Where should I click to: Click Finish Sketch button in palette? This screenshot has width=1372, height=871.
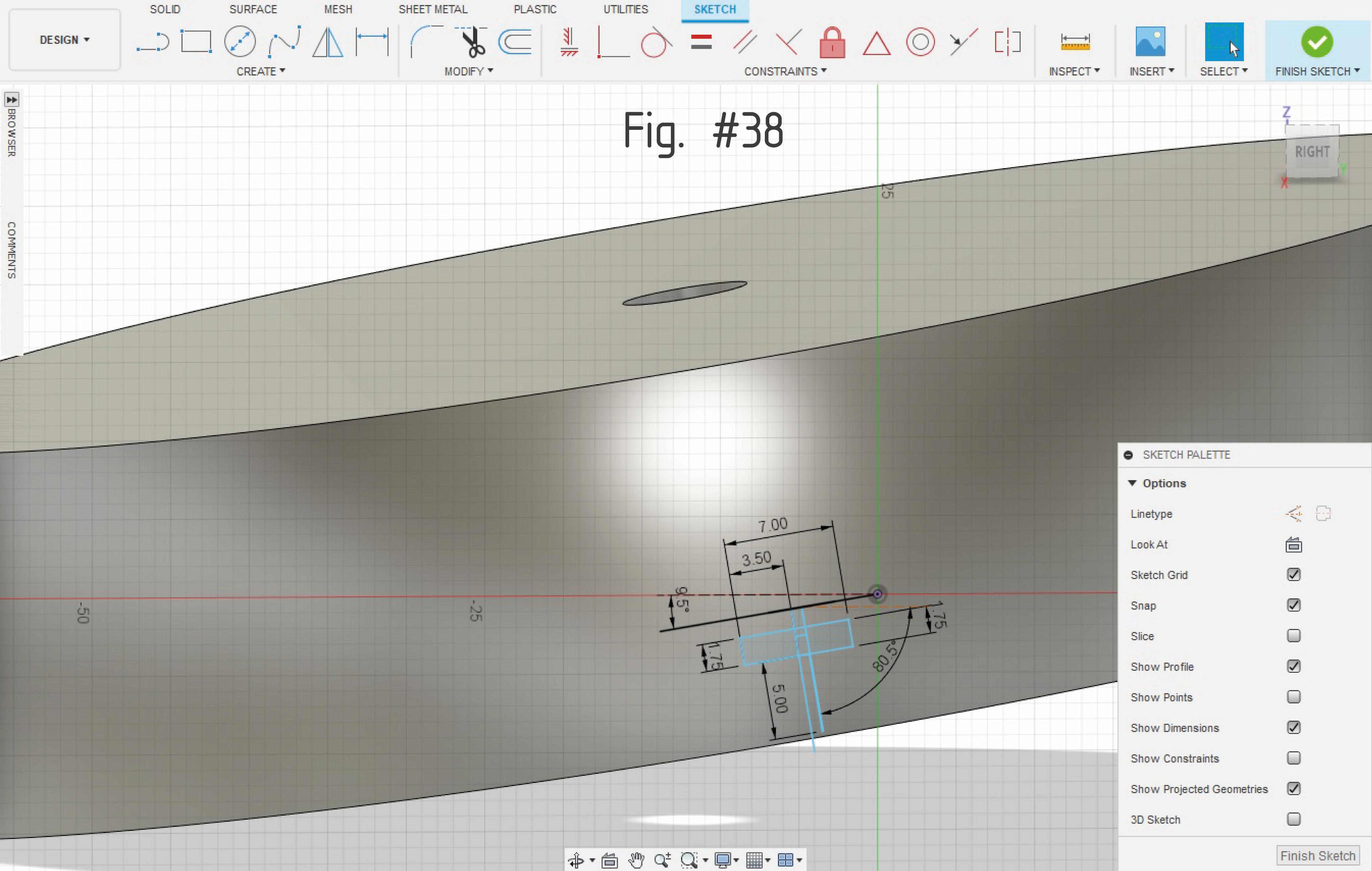[1317, 856]
